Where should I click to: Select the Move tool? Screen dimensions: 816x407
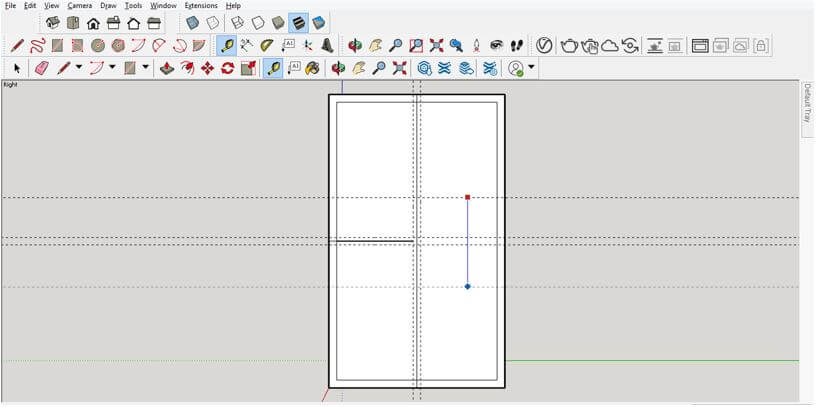[207, 68]
